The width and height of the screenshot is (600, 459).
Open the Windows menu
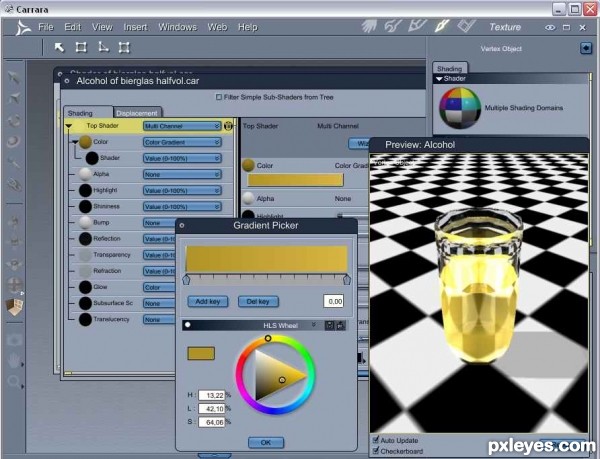click(177, 27)
